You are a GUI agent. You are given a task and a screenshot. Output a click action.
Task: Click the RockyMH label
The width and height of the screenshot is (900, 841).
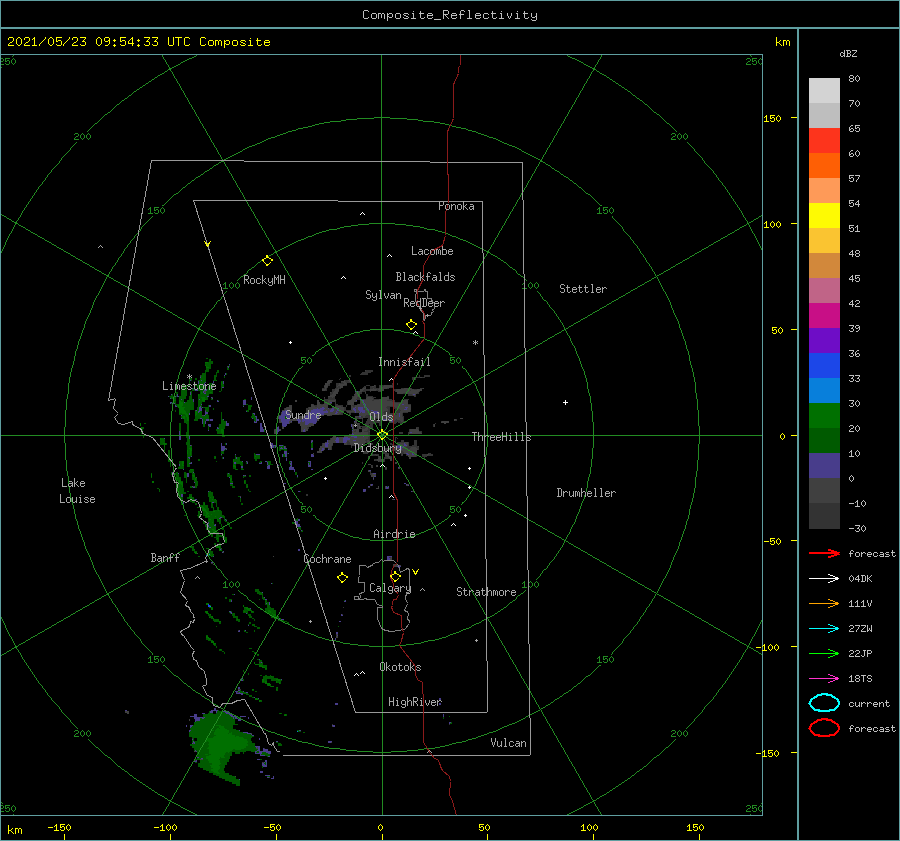pos(264,280)
